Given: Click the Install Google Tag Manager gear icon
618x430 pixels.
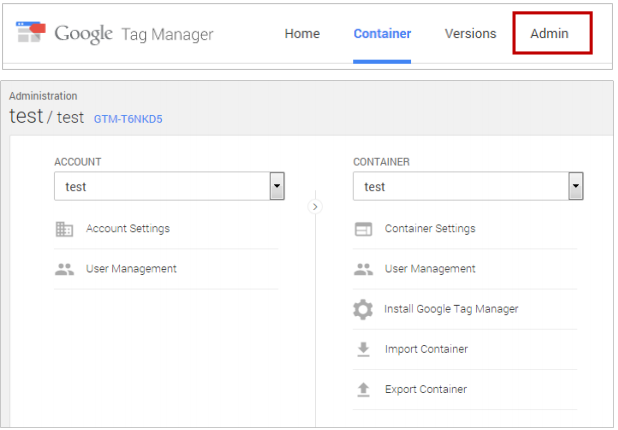Looking at the screenshot, I should coord(363,309).
